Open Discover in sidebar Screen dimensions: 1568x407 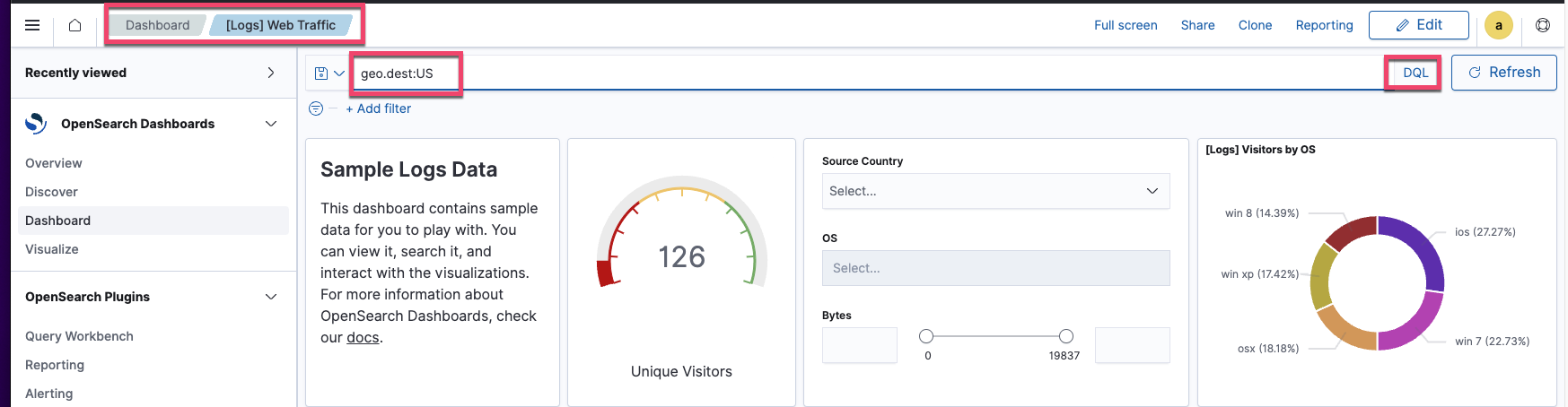51,192
